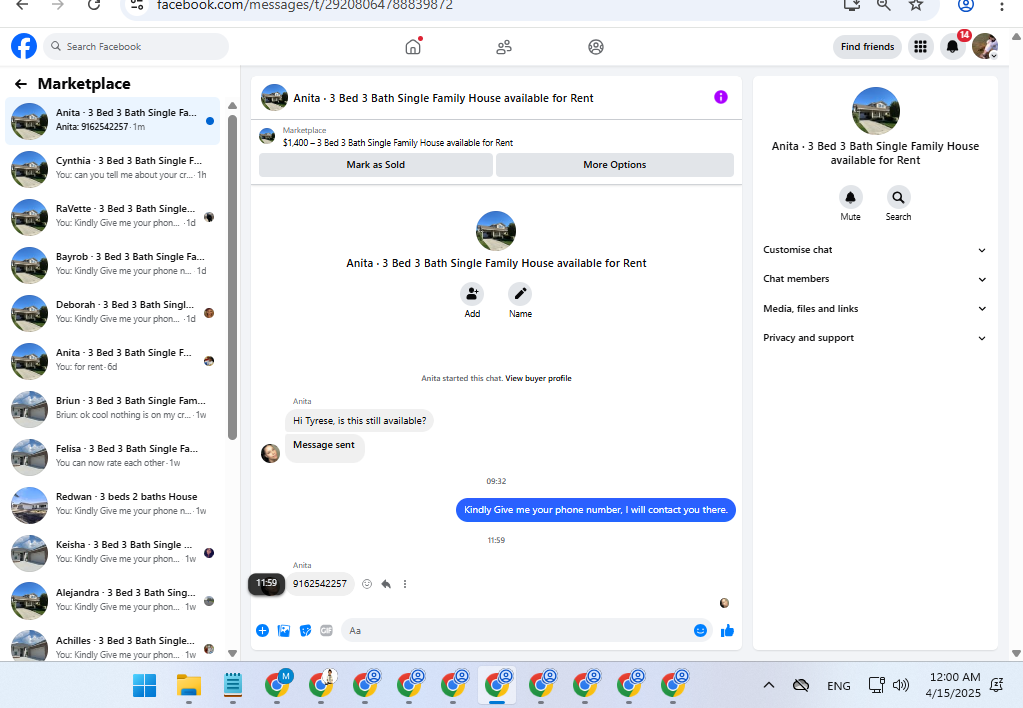Viewport: 1023px width, 708px height.
Task: Open more actions plus icon in composer
Action: (262, 630)
